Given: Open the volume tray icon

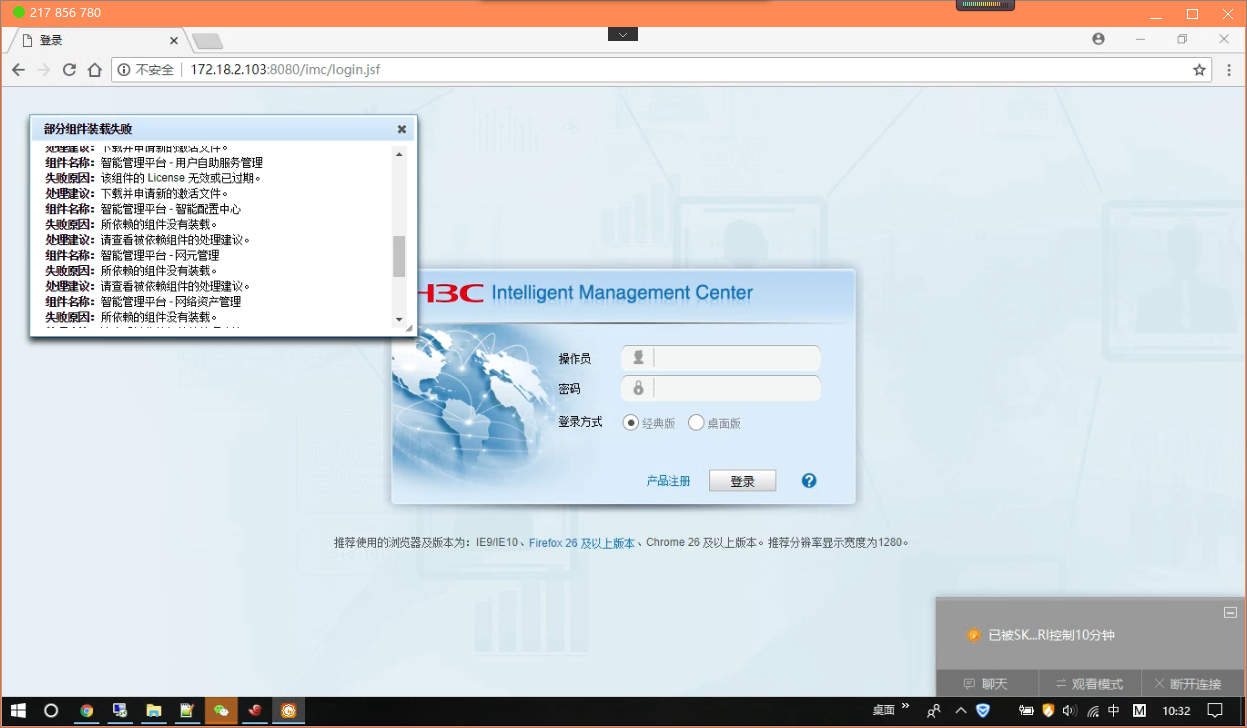Looking at the screenshot, I should pos(1069,711).
